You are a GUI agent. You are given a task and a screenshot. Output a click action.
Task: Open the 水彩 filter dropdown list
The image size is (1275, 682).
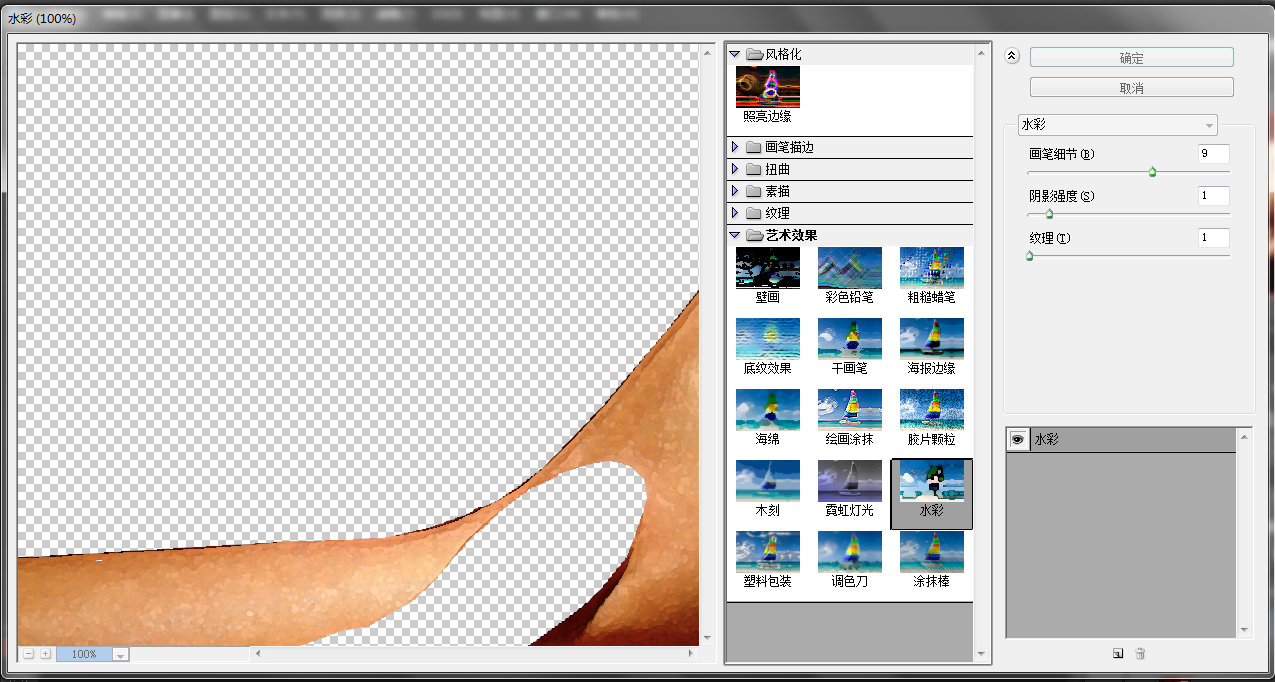coord(1117,125)
